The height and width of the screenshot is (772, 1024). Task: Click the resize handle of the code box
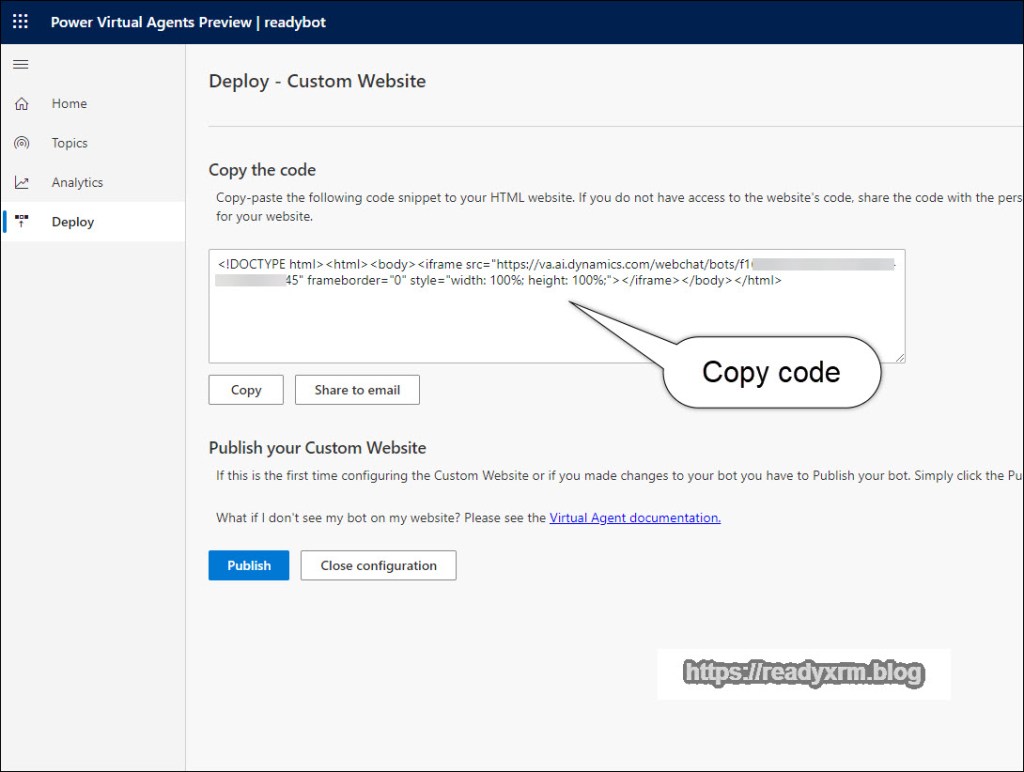click(x=899, y=357)
